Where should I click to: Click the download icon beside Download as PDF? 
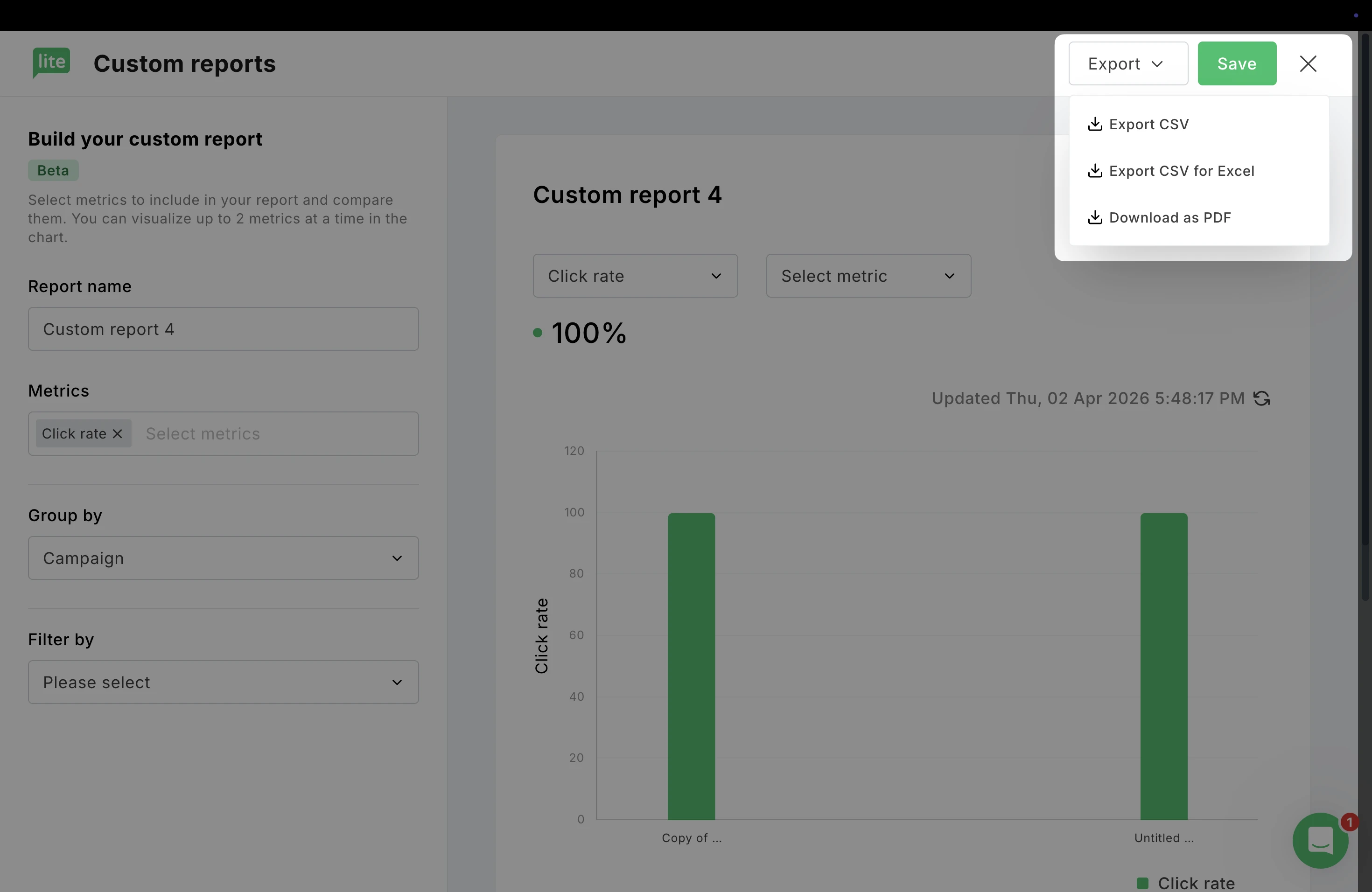click(x=1094, y=218)
